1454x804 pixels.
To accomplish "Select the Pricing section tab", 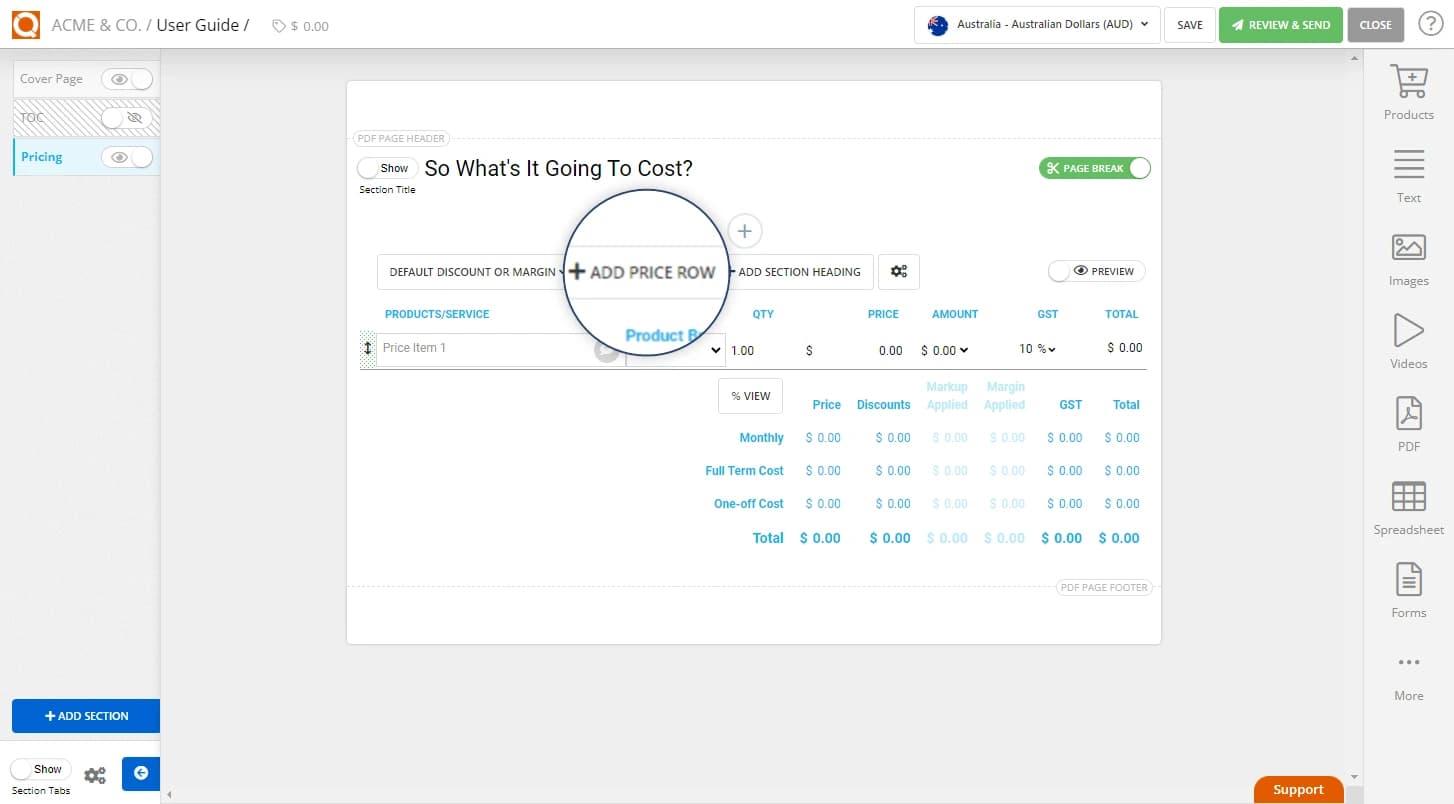I will 42,157.
